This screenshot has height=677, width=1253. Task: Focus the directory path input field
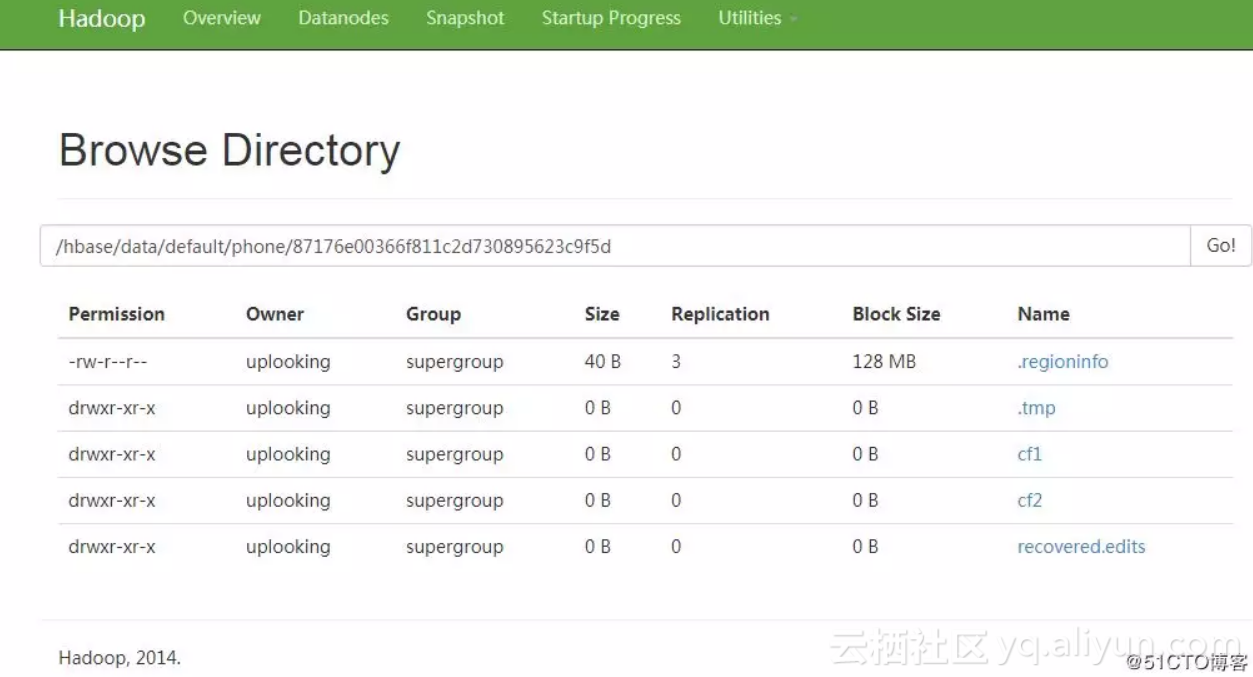tap(615, 246)
